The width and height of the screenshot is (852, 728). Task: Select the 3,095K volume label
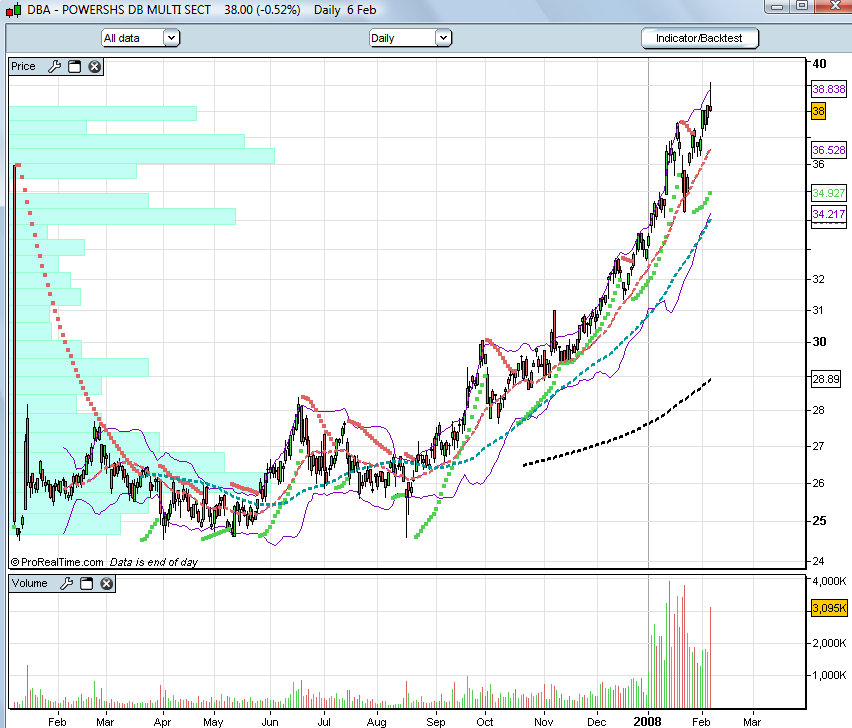click(x=829, y=608)
